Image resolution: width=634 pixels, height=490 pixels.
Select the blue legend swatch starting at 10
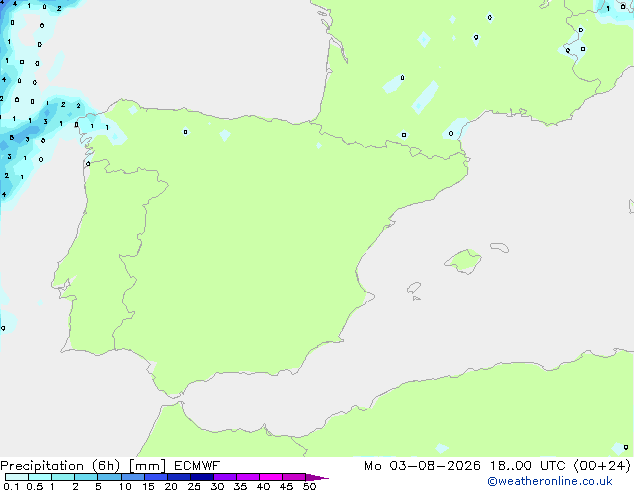133,477
